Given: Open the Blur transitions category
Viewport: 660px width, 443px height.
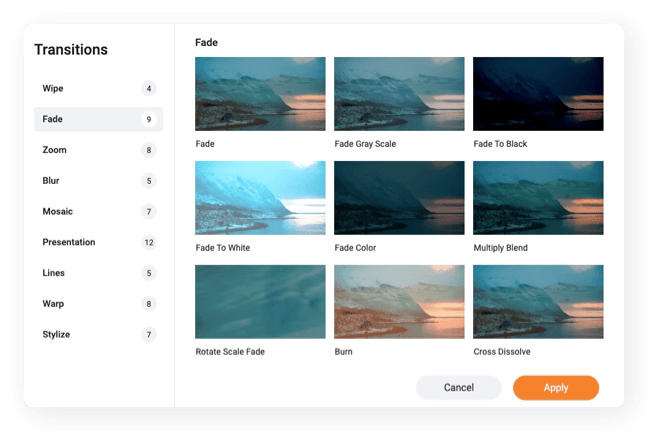Looking at the screenshot, I should point(98,181).
